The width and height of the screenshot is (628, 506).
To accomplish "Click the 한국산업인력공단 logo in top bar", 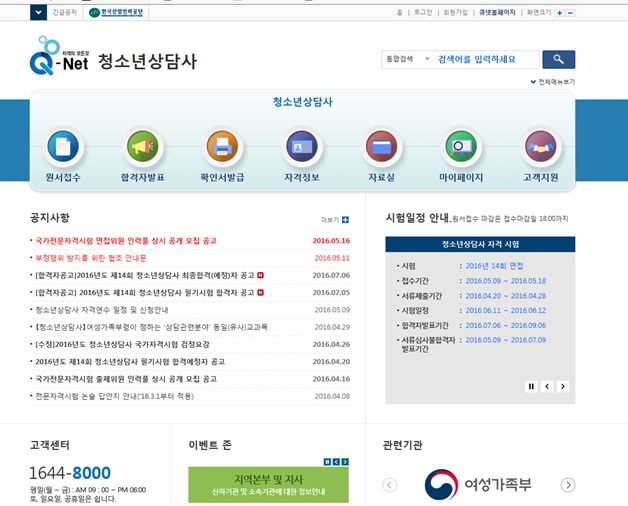I will [116, 12].
